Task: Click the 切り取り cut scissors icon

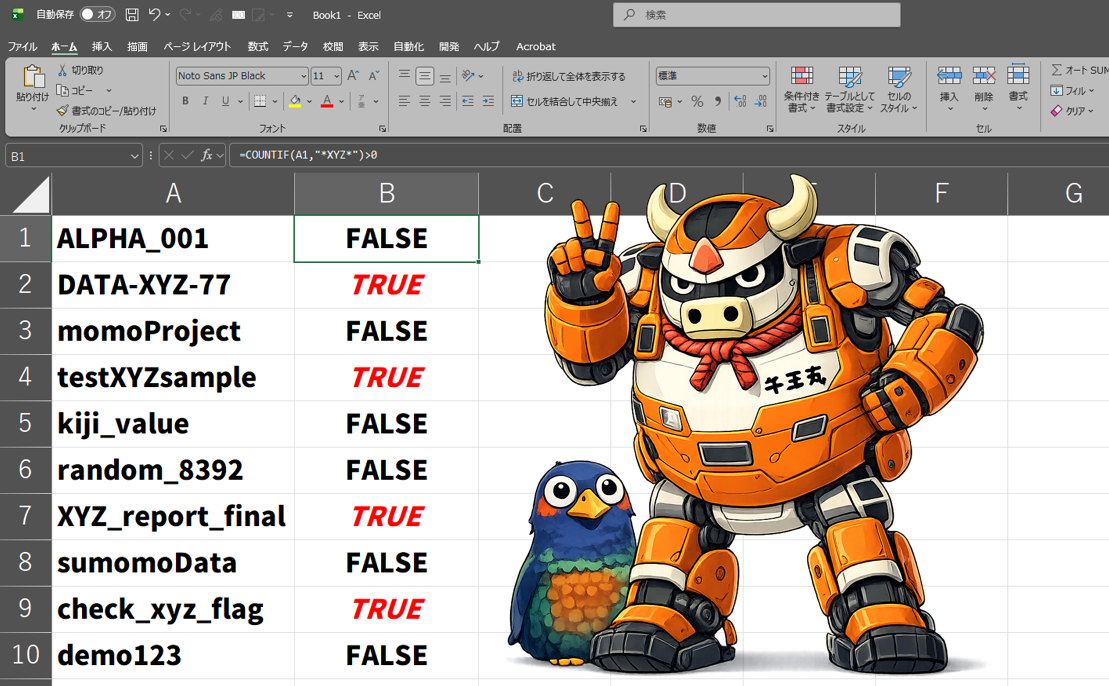Action: click(x=62, y=71)
